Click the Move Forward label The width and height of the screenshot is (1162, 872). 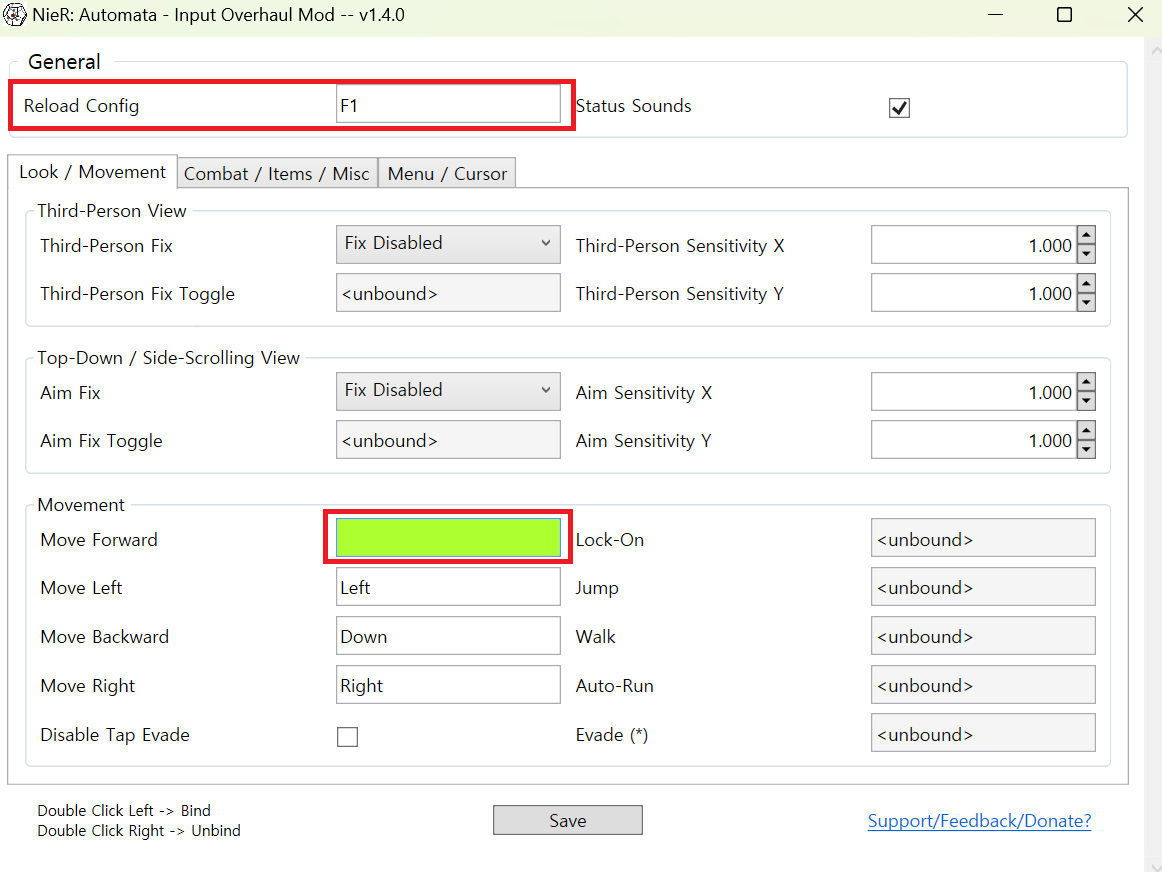coord(99,539)
